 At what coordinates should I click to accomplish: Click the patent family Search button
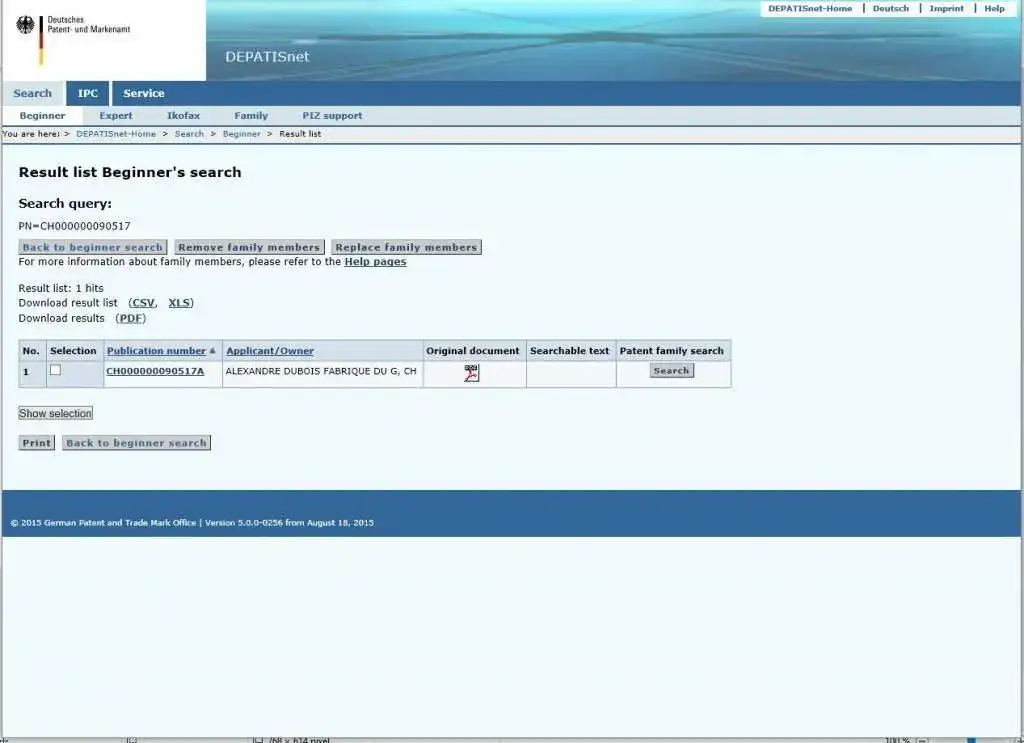pos(671,371)
